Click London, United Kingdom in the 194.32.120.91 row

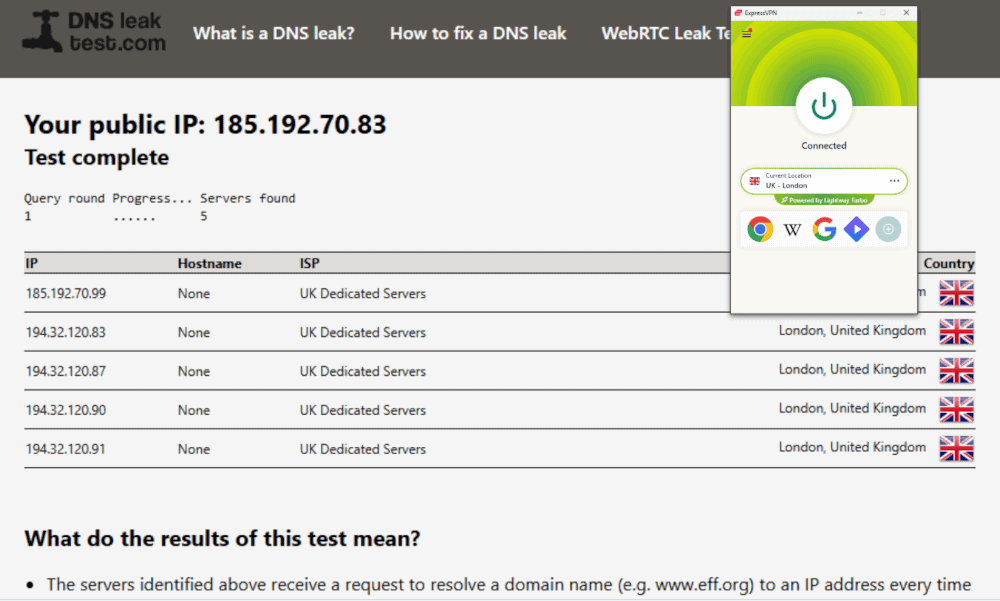[852, 447]
